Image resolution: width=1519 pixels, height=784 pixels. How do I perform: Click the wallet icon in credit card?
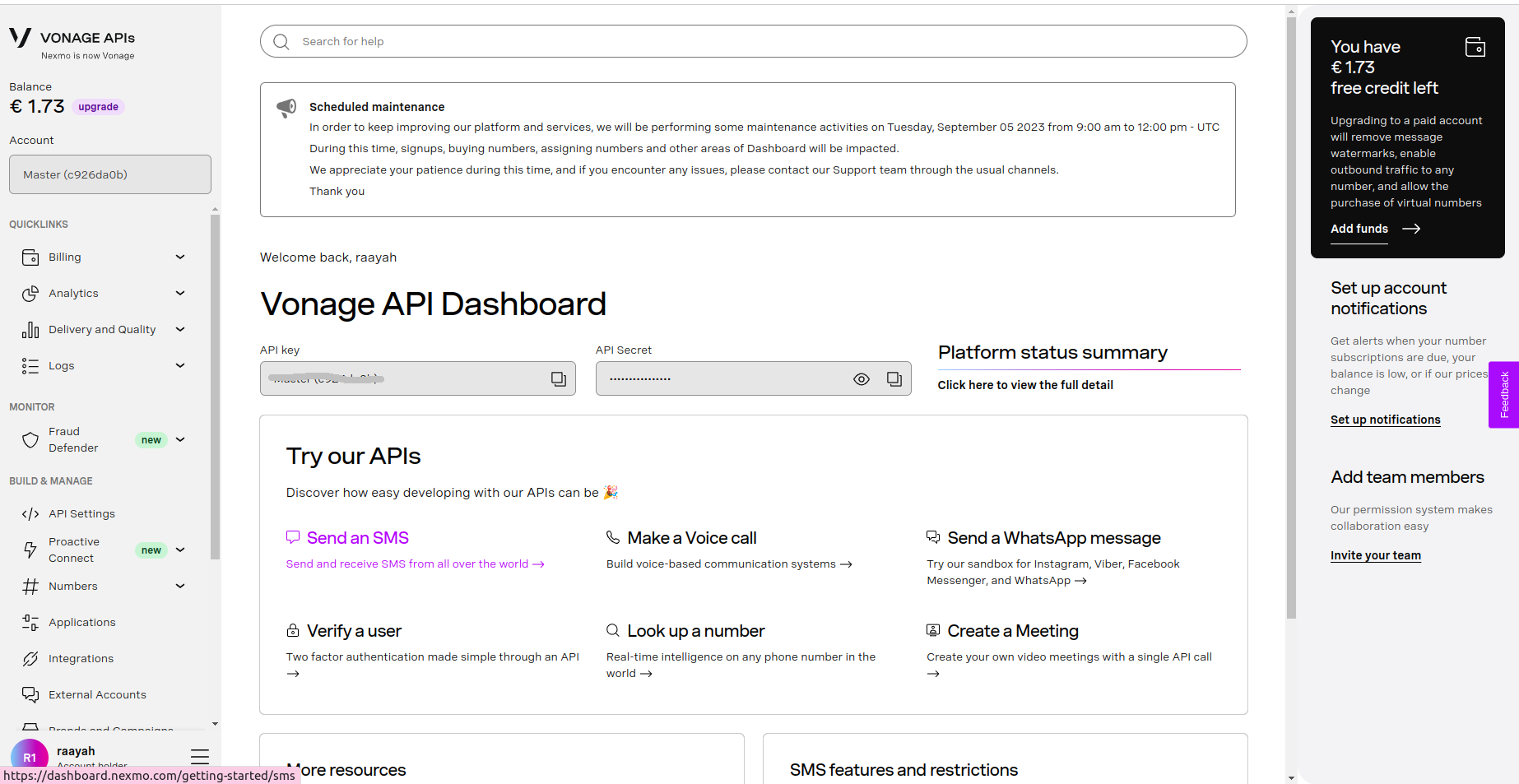tap(1475, 47)
